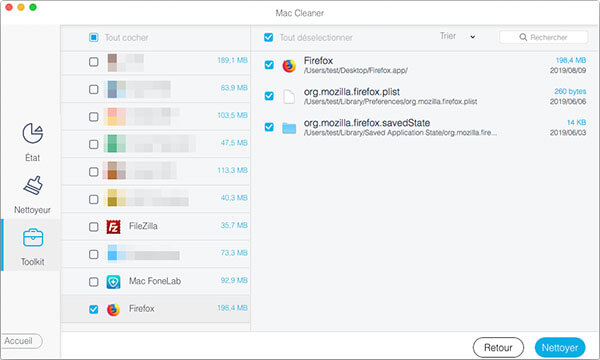Uncheck the Firefox.app file checkbox
This screenshot has width=600, height=360.
(x=269, y=65)
